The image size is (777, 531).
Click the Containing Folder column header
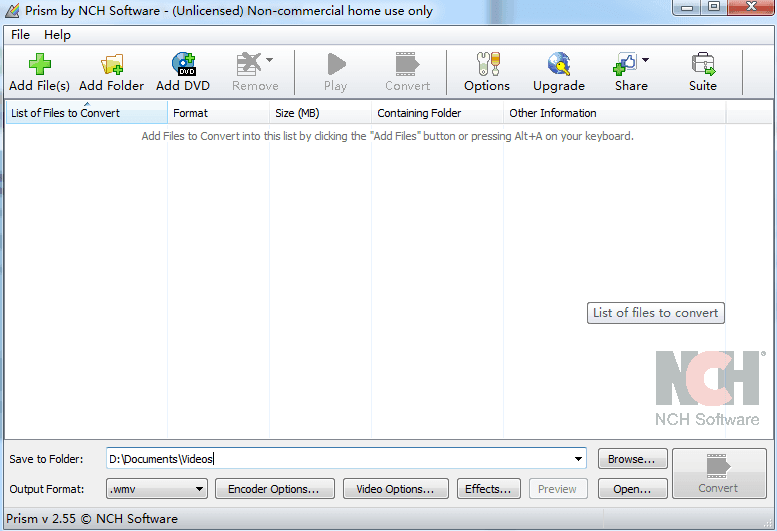click(x=437, y=113)
